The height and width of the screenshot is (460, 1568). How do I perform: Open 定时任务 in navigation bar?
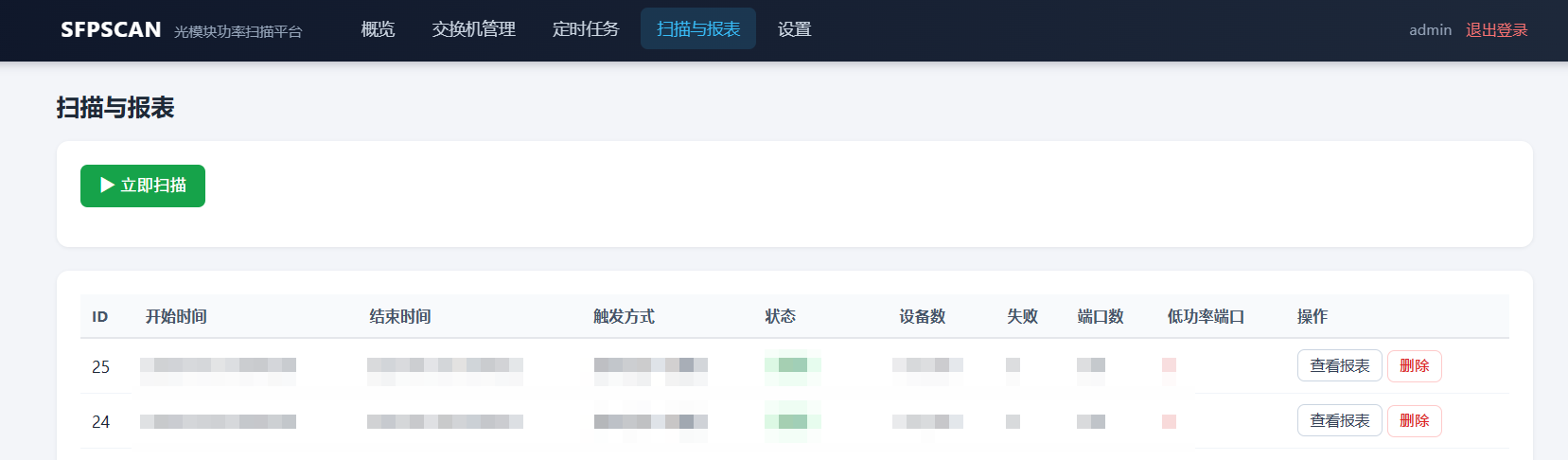point(586,29)
